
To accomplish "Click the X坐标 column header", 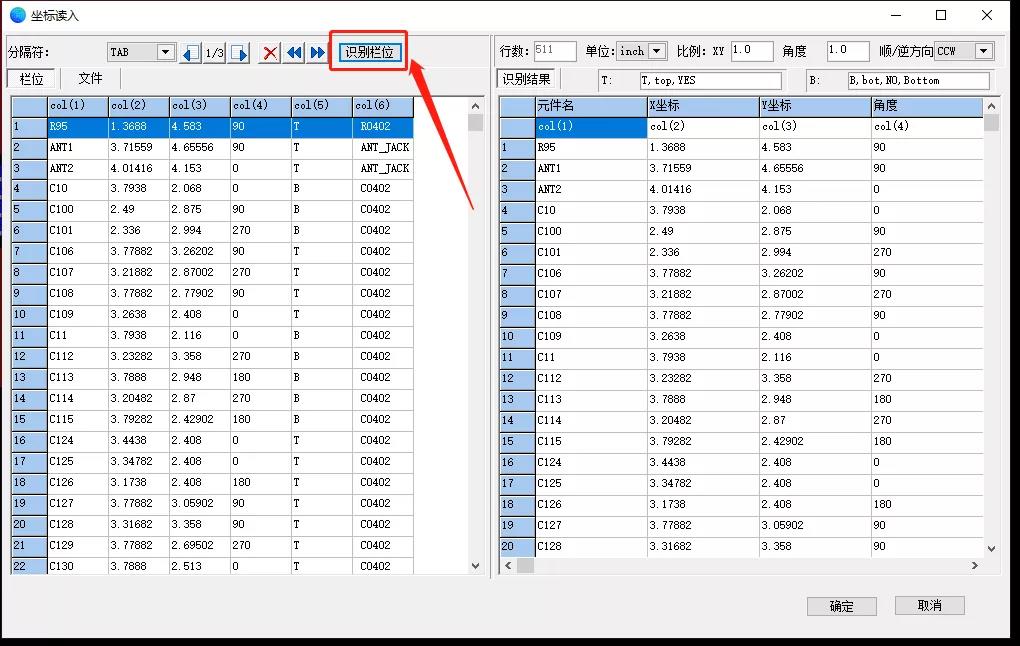I will click(x=703, y=105).
